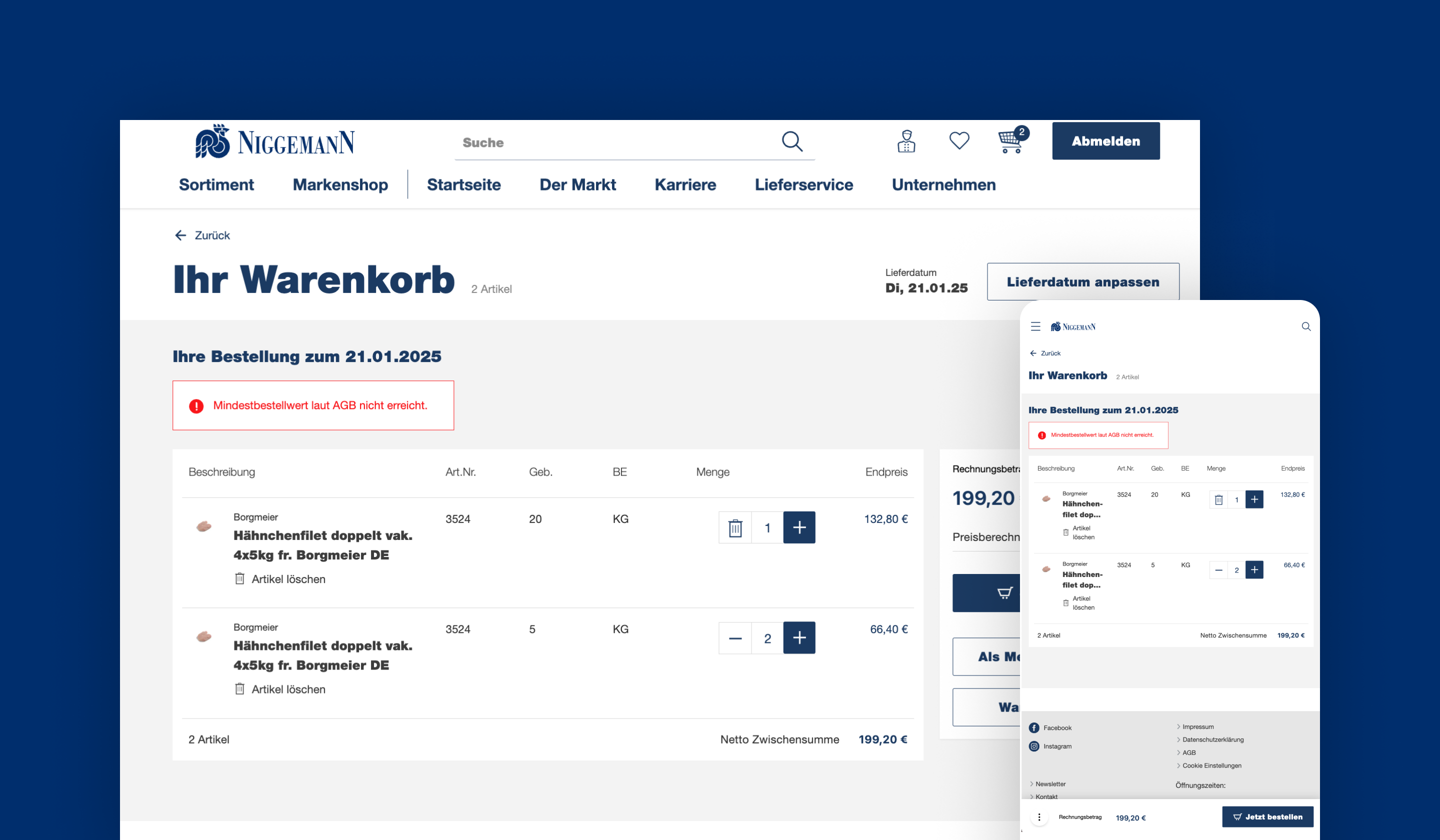The height and width of the screenshot is (840, 1440).
Task: Click the Zurück back link
Action: click(x=201, y=235)
